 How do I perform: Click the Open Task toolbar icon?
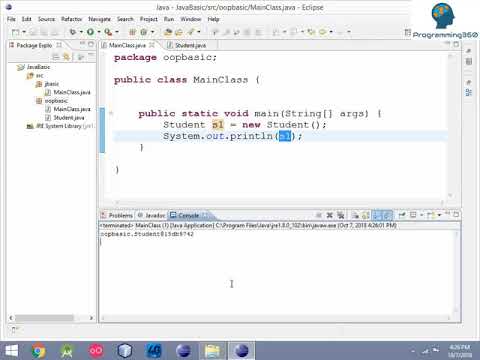pos(179,32)
